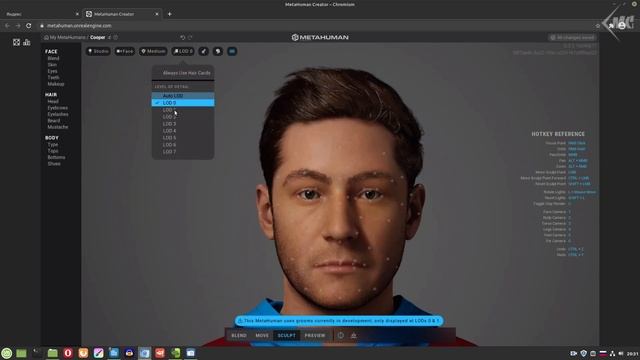The image size is (640, 360).
Task: Switch to PREVIEW mode tab
Action: click(315, 336)
